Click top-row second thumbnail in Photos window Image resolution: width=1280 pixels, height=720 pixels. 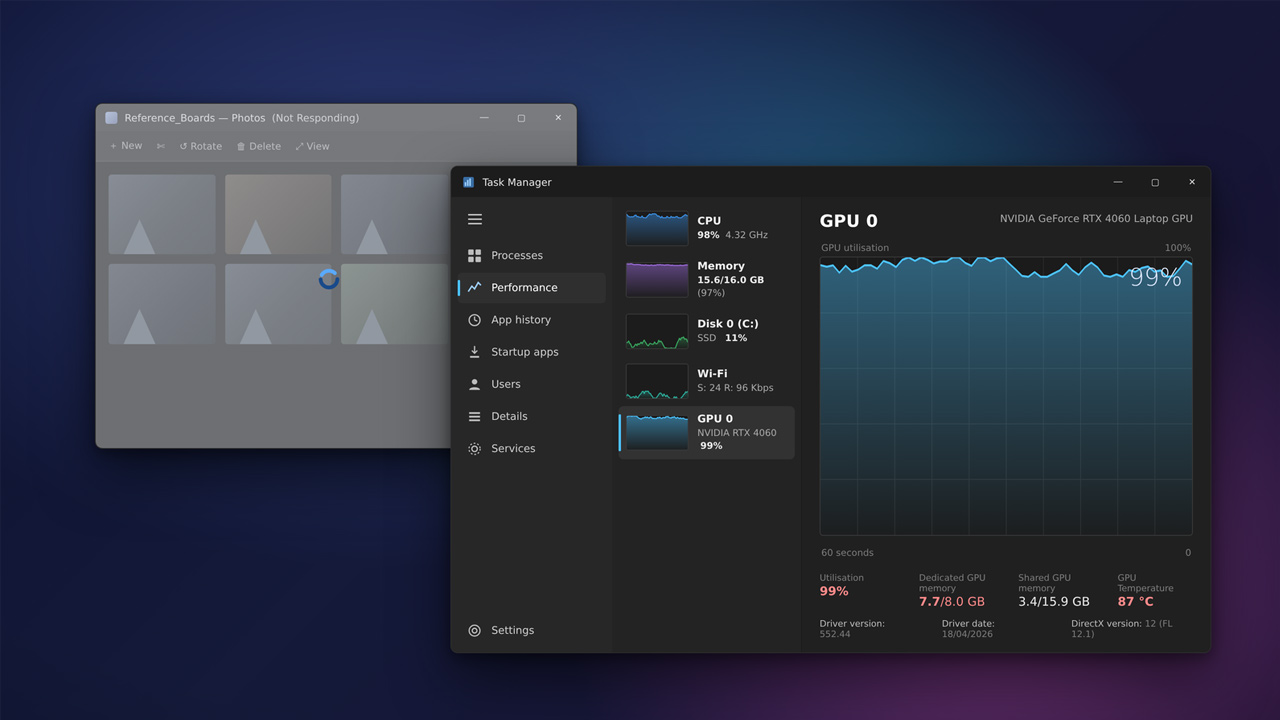pos(278,214)
